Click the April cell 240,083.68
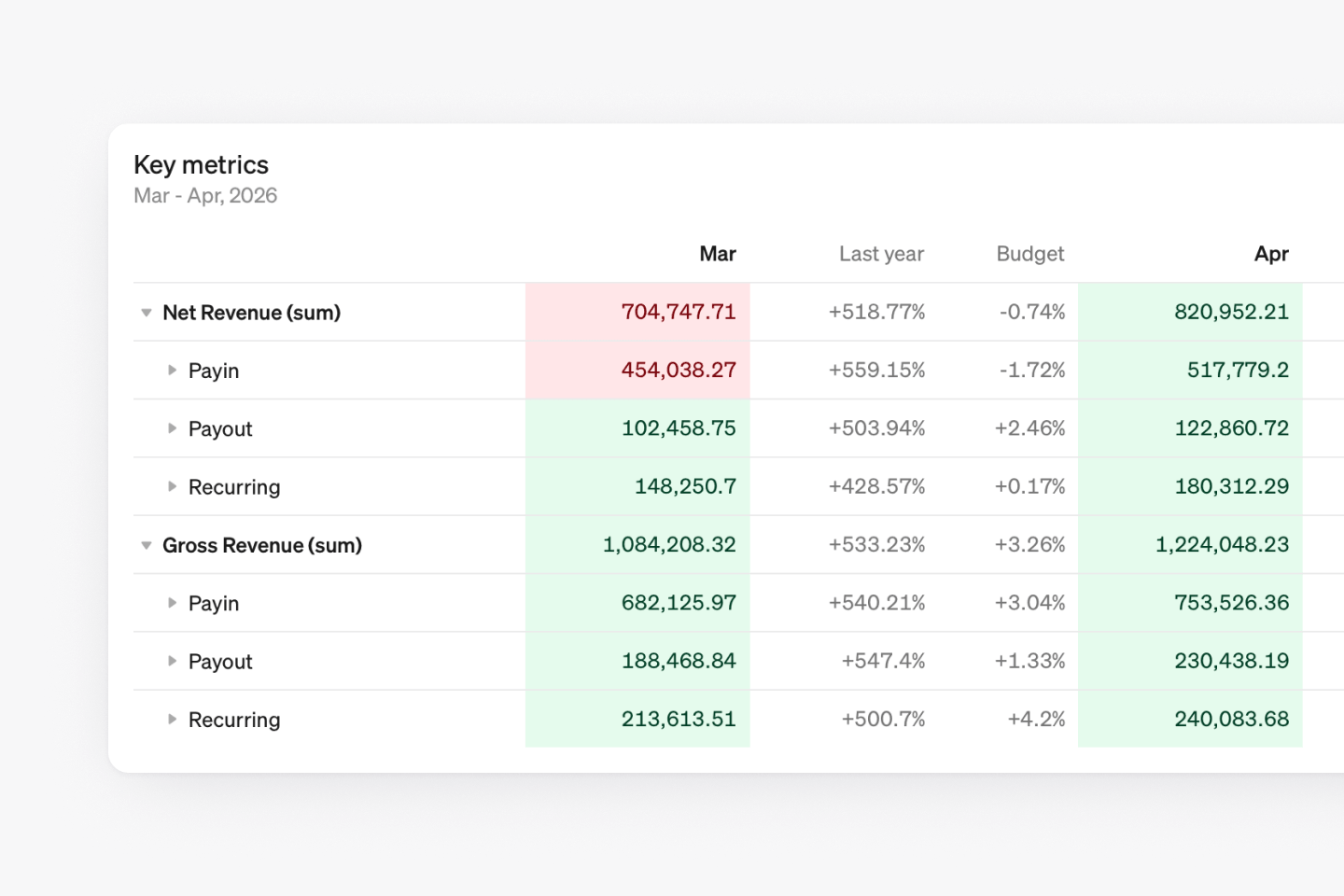1344x896 pixels. point(1190,719)
